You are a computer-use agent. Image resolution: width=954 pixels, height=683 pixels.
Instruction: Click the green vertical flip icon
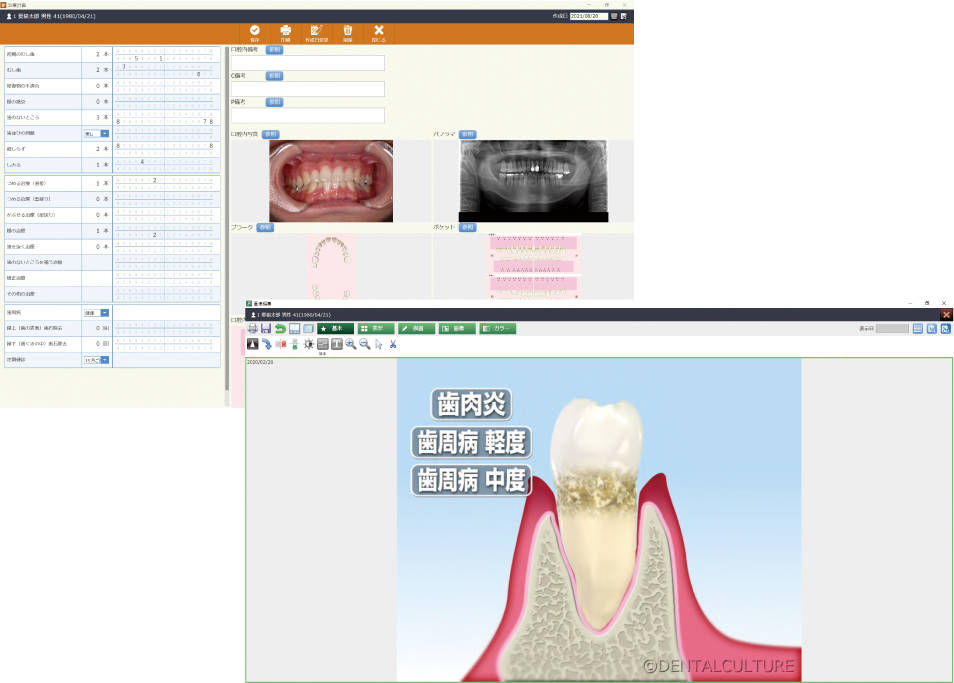click(294, 344)
